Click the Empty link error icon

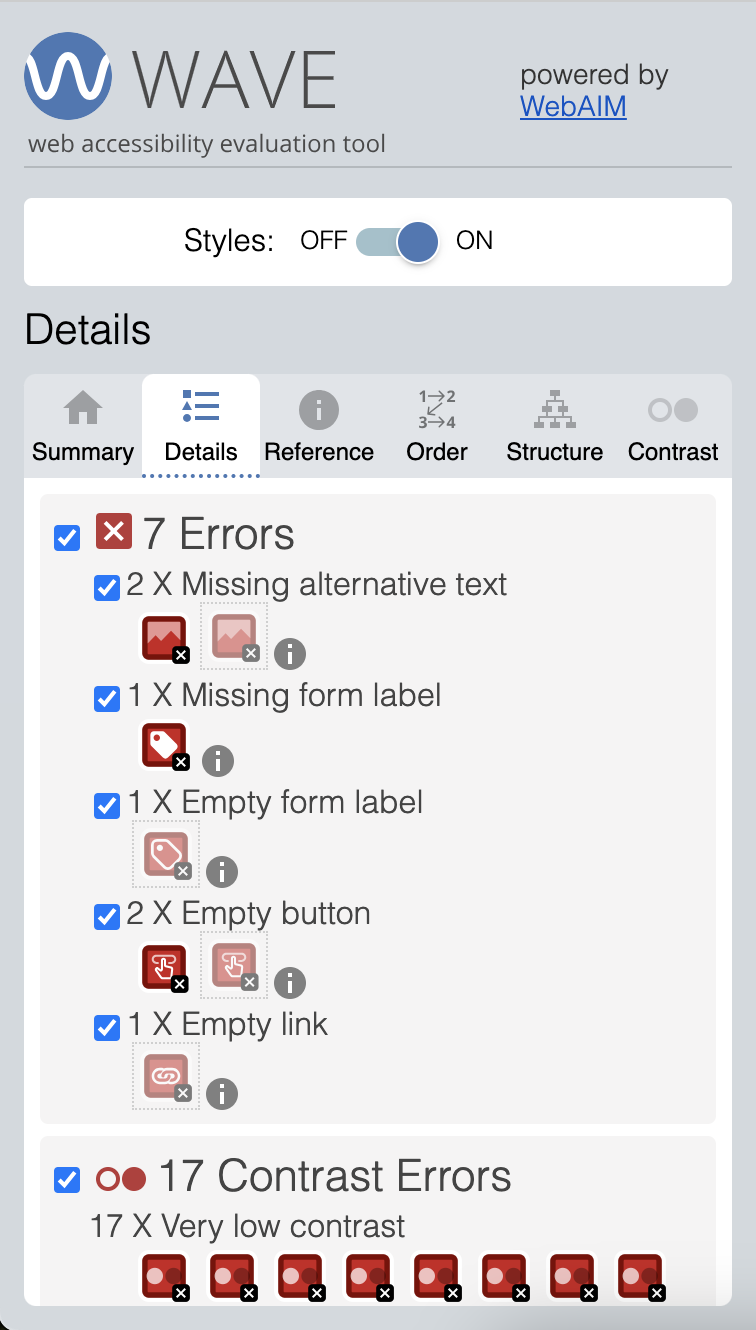[x=165, y=1076]
